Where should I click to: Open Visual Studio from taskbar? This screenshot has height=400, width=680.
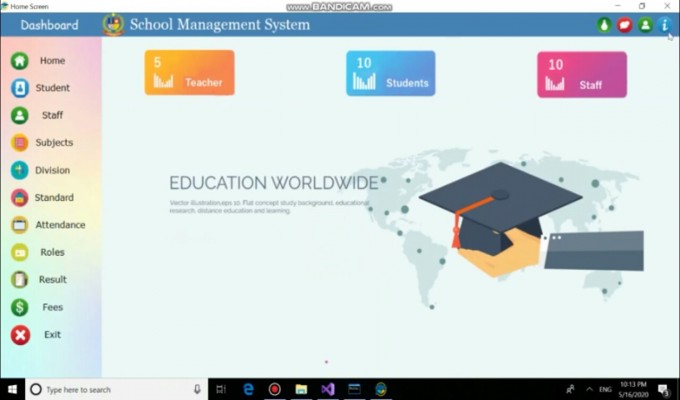coord(328,390)
